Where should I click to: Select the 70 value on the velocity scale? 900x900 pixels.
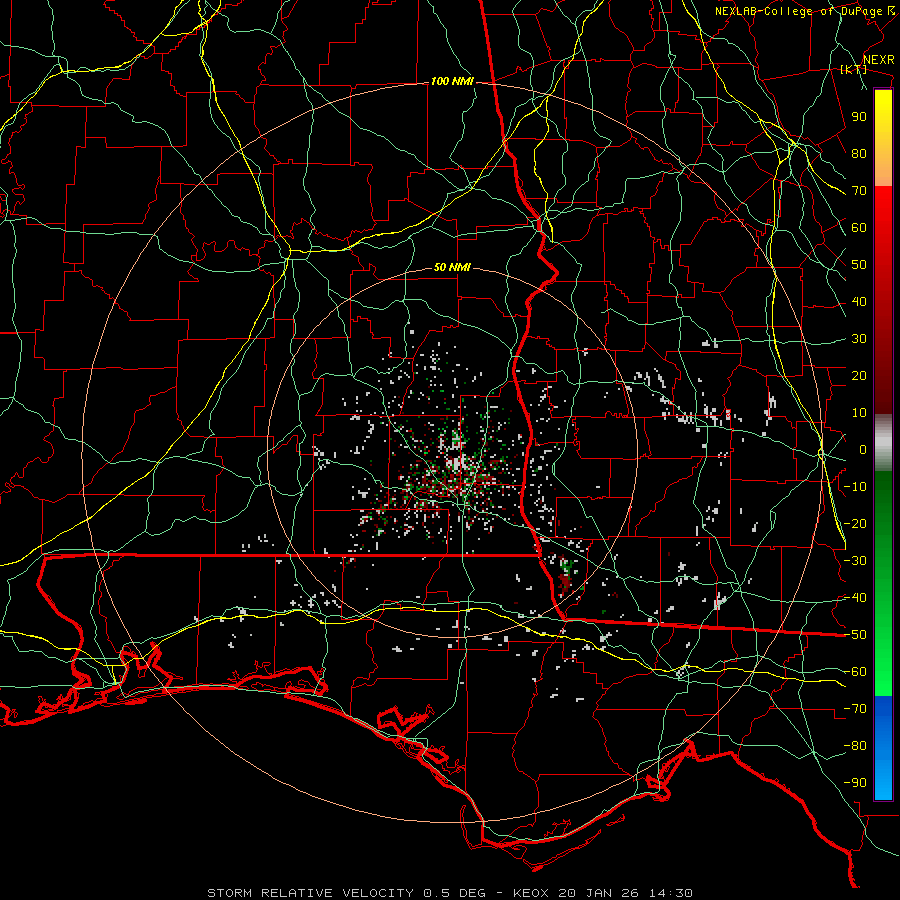859,191
